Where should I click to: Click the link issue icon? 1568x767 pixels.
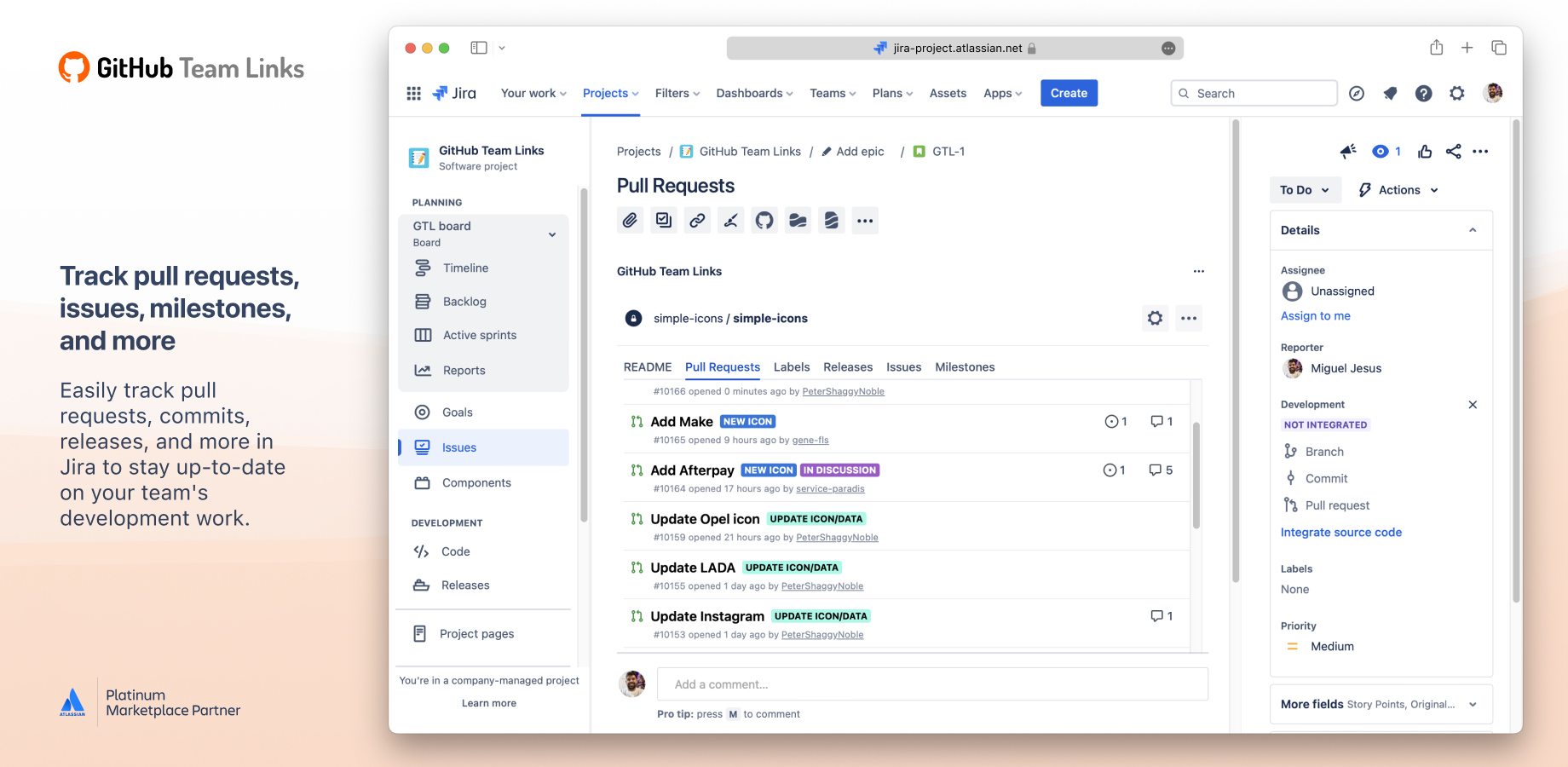coord(697,221)
